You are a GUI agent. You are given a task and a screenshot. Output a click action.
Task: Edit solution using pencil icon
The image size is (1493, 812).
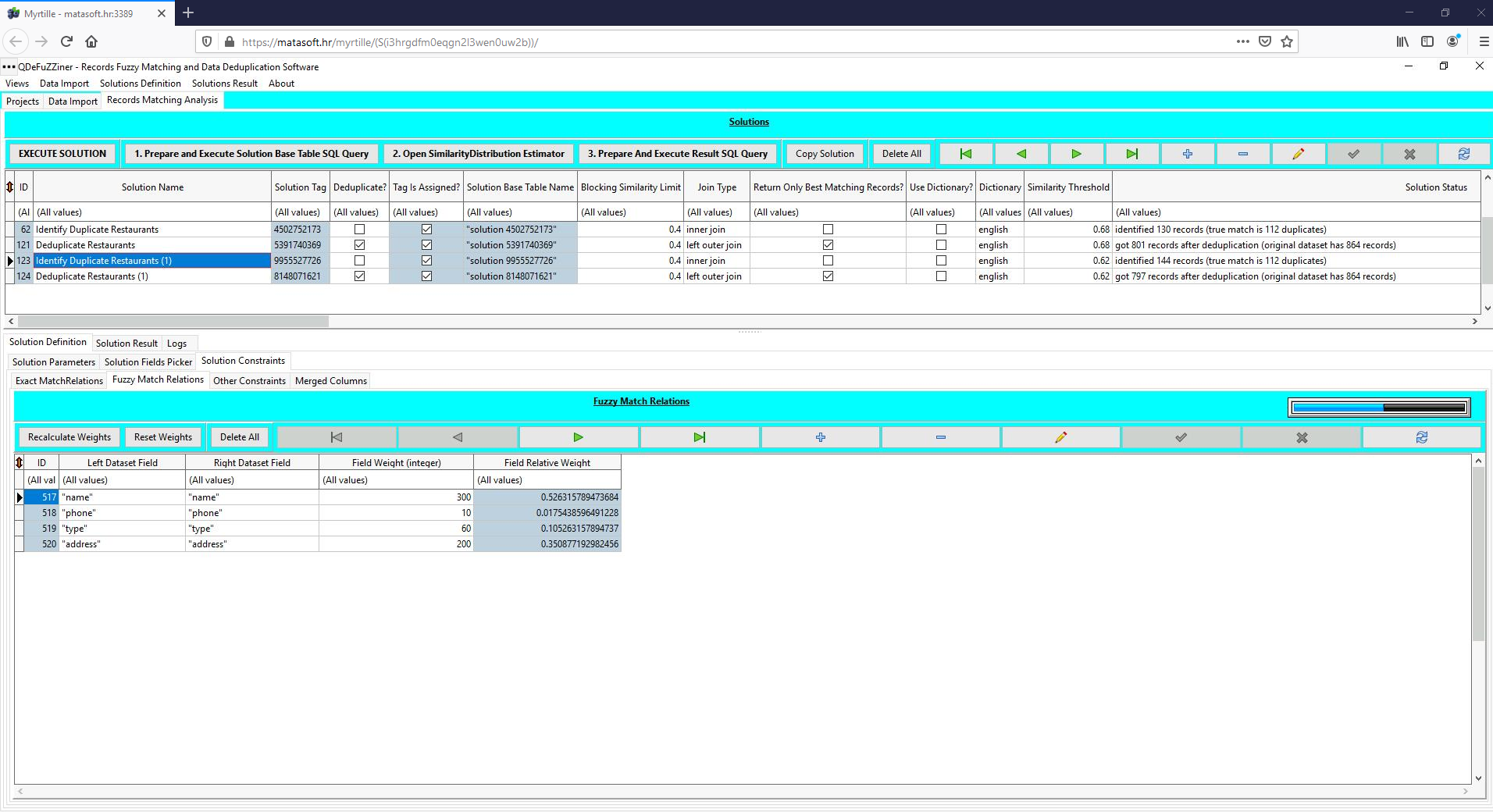[1298, 154]
